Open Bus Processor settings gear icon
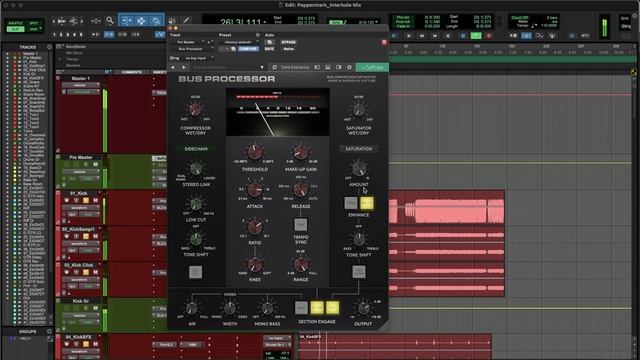640x360 pixels. (x=349, y=67)
